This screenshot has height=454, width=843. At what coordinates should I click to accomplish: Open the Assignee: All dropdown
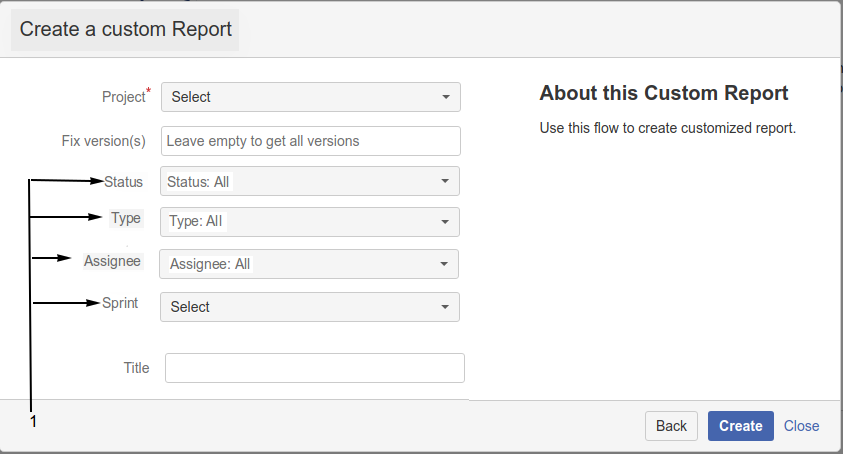pos(309,264)
